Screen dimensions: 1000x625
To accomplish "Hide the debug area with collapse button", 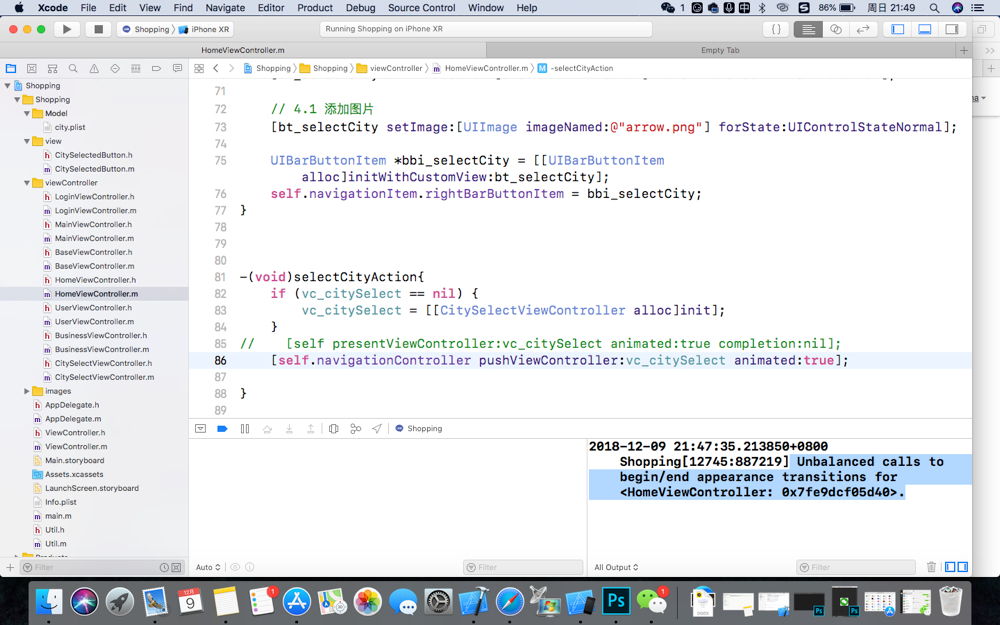I will [200, 429].
